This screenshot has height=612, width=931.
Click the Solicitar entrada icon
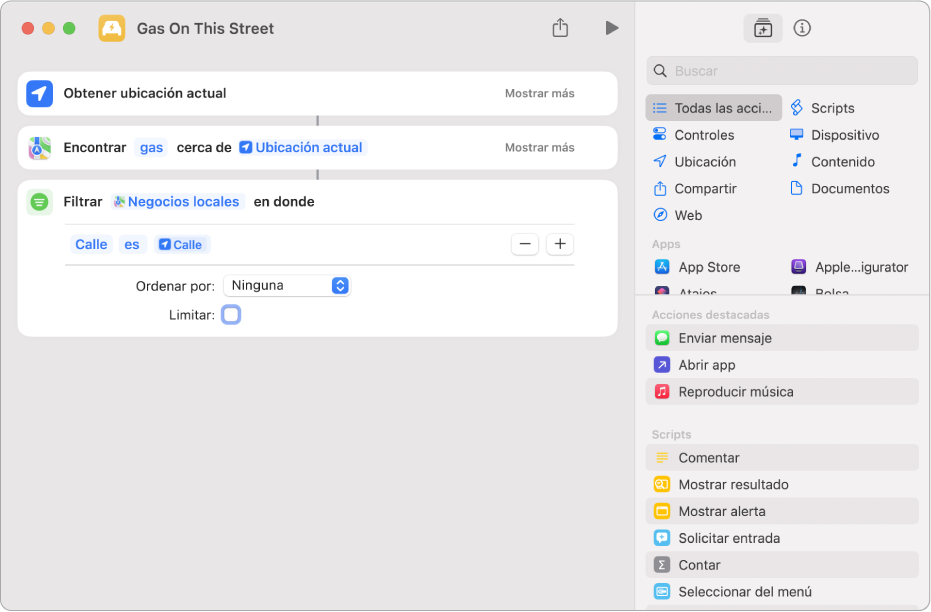coord(661,538)
